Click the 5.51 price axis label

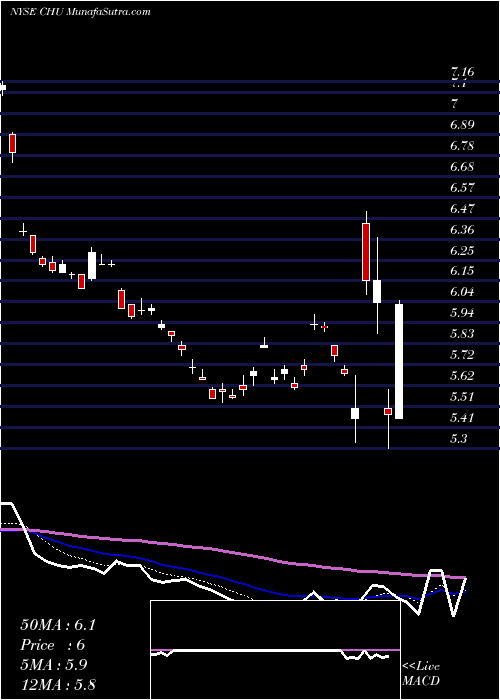coord(462,396)
